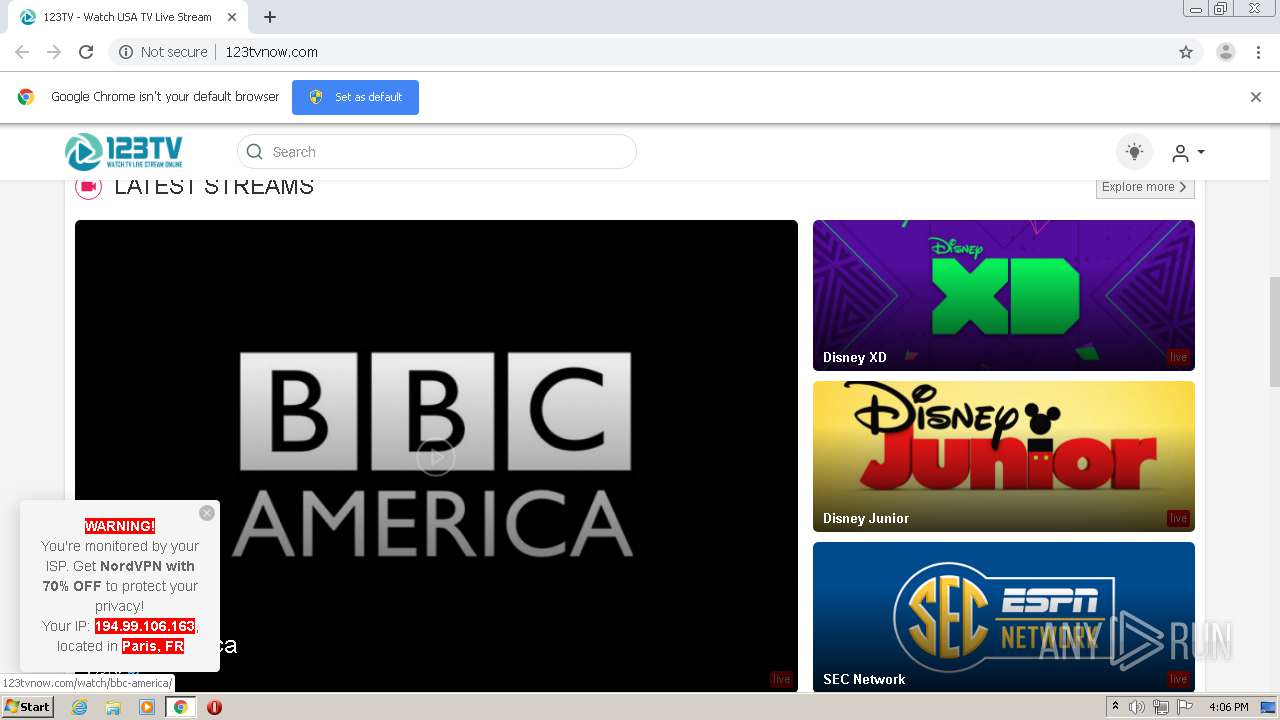Close the NordVPN warning popup
Screen dimensions: 1280x720
point(207,513)
